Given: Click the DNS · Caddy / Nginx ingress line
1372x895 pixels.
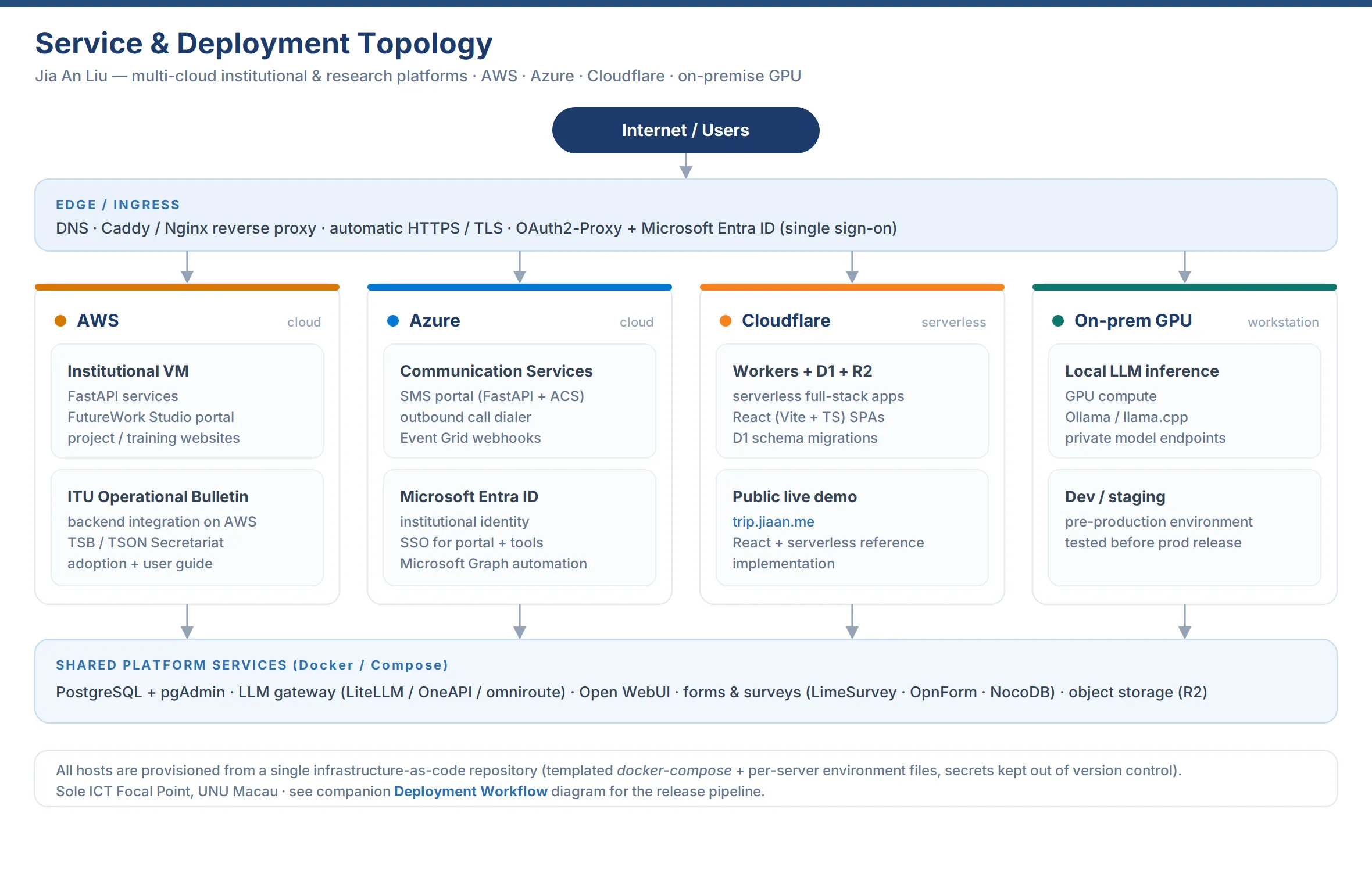Looking at the screenshot, I should point(476,228).
